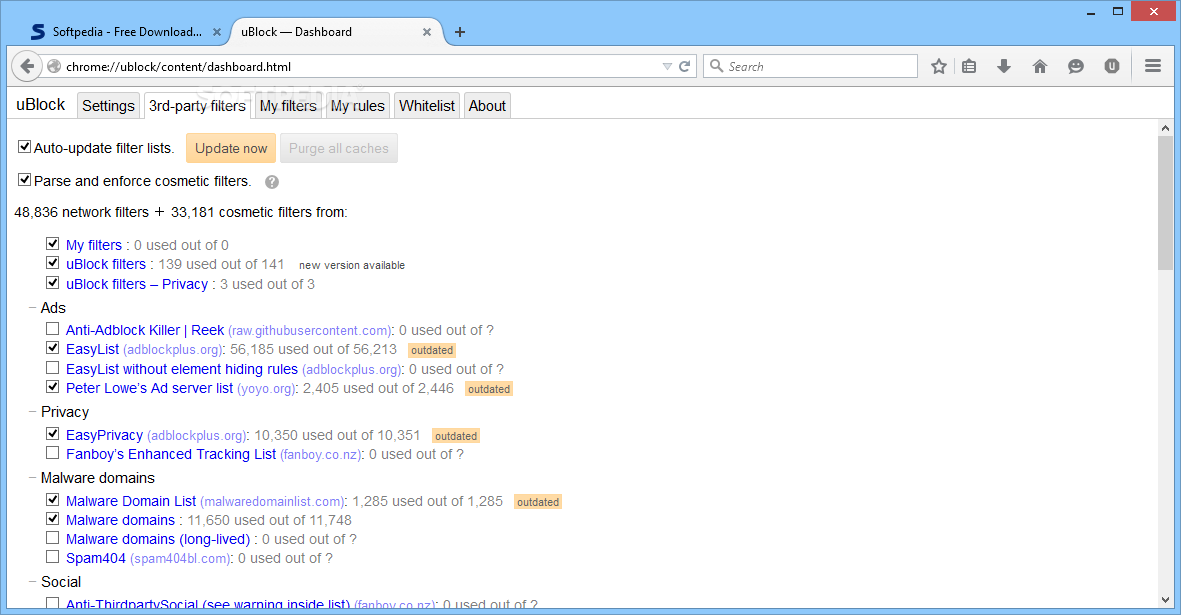Enable Anti-Adblock Killer | Reek checkbox

(x=52, y=328)
